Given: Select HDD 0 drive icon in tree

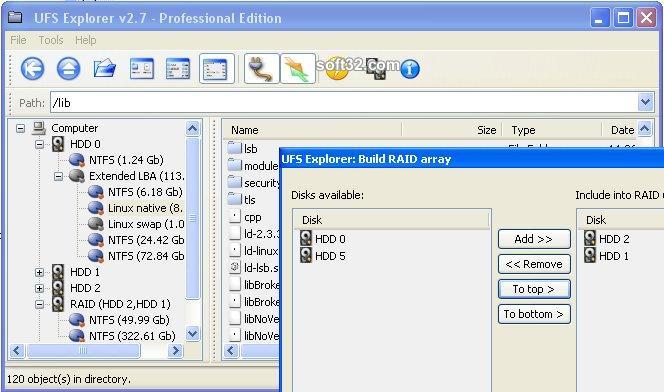Looking at the screenshot, I should [58, 144].
